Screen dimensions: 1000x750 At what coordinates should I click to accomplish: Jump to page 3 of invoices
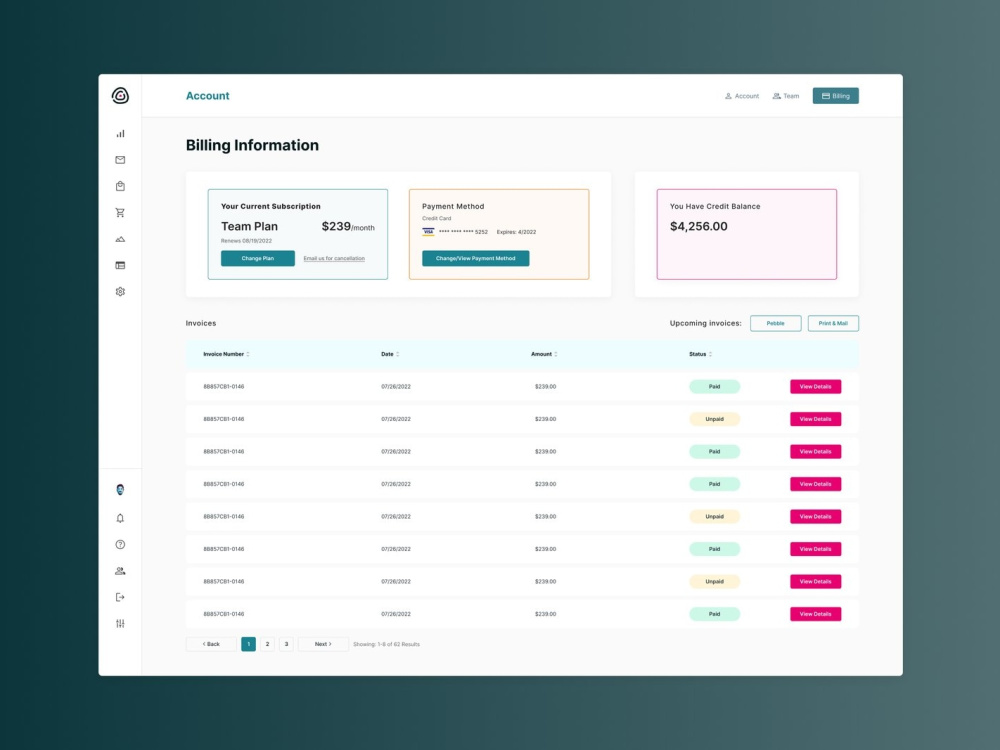point(286,644)
